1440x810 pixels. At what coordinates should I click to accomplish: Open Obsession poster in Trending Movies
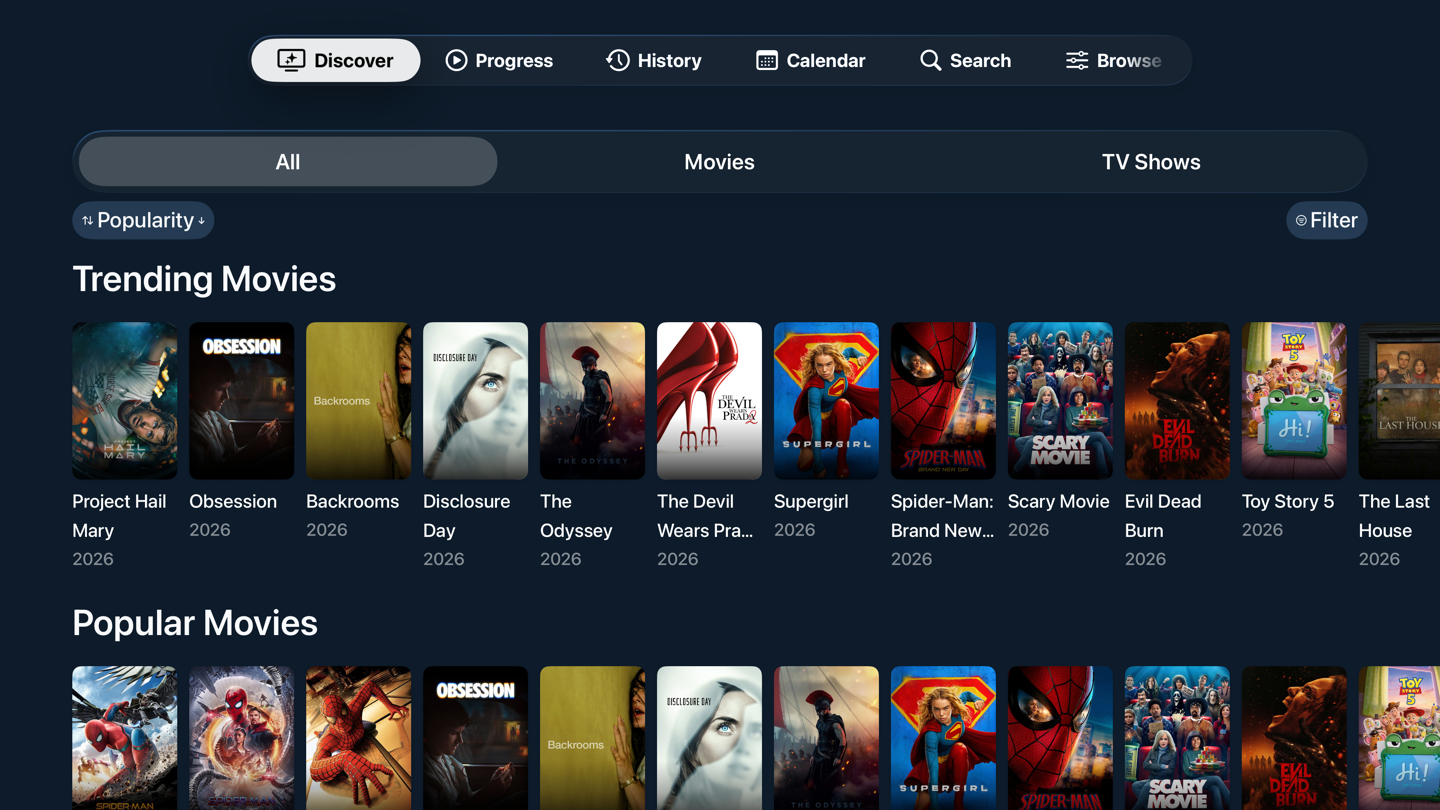241,400
